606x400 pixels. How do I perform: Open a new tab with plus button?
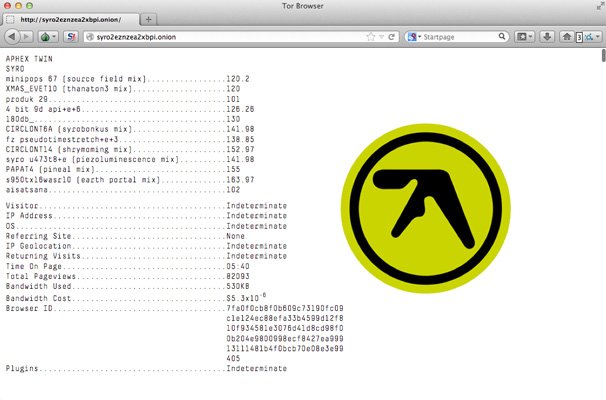149,19
